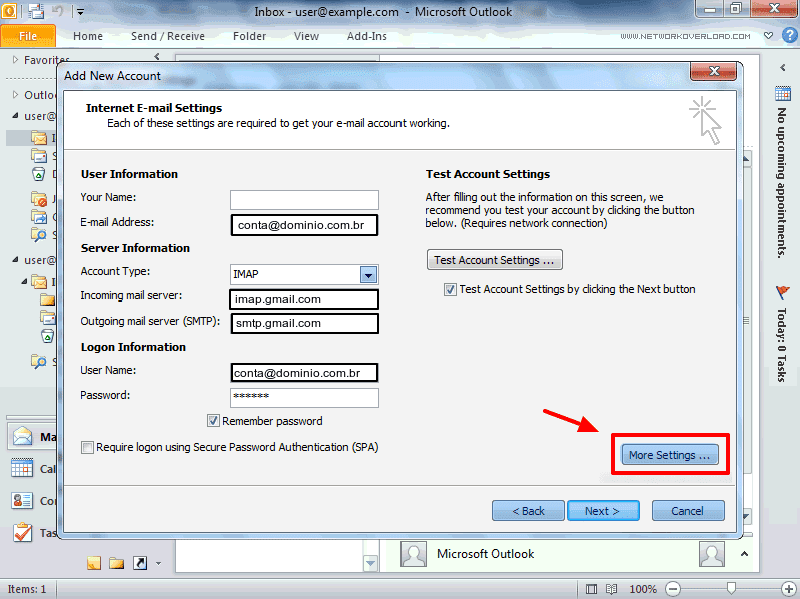Open the Account Type dropdown showing IMAP
This screenshot has height=599, width=800.
point(369,274)
